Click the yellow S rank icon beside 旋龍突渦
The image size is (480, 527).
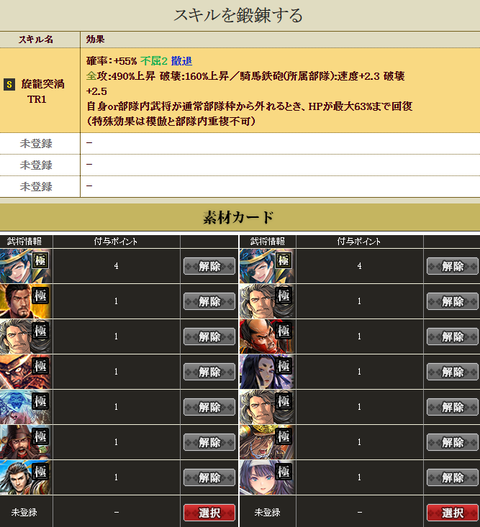[9, 84]
